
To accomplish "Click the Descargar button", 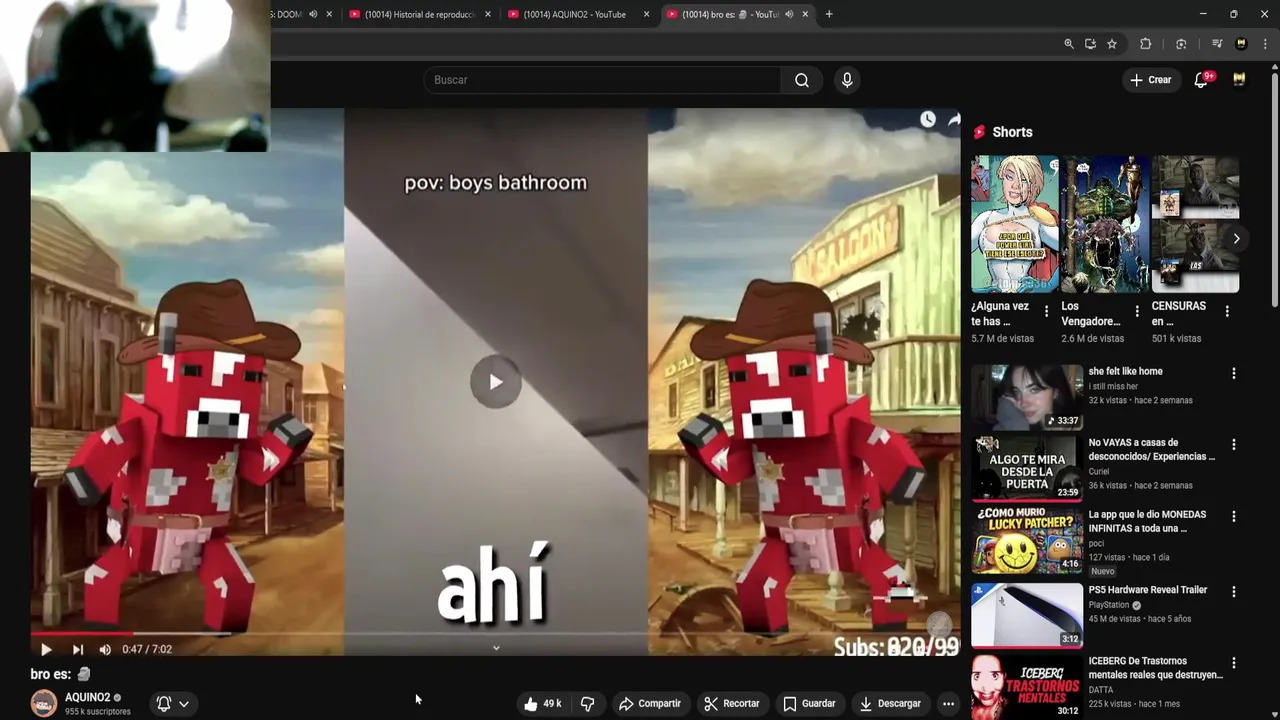I will click(x=889, y=704).
